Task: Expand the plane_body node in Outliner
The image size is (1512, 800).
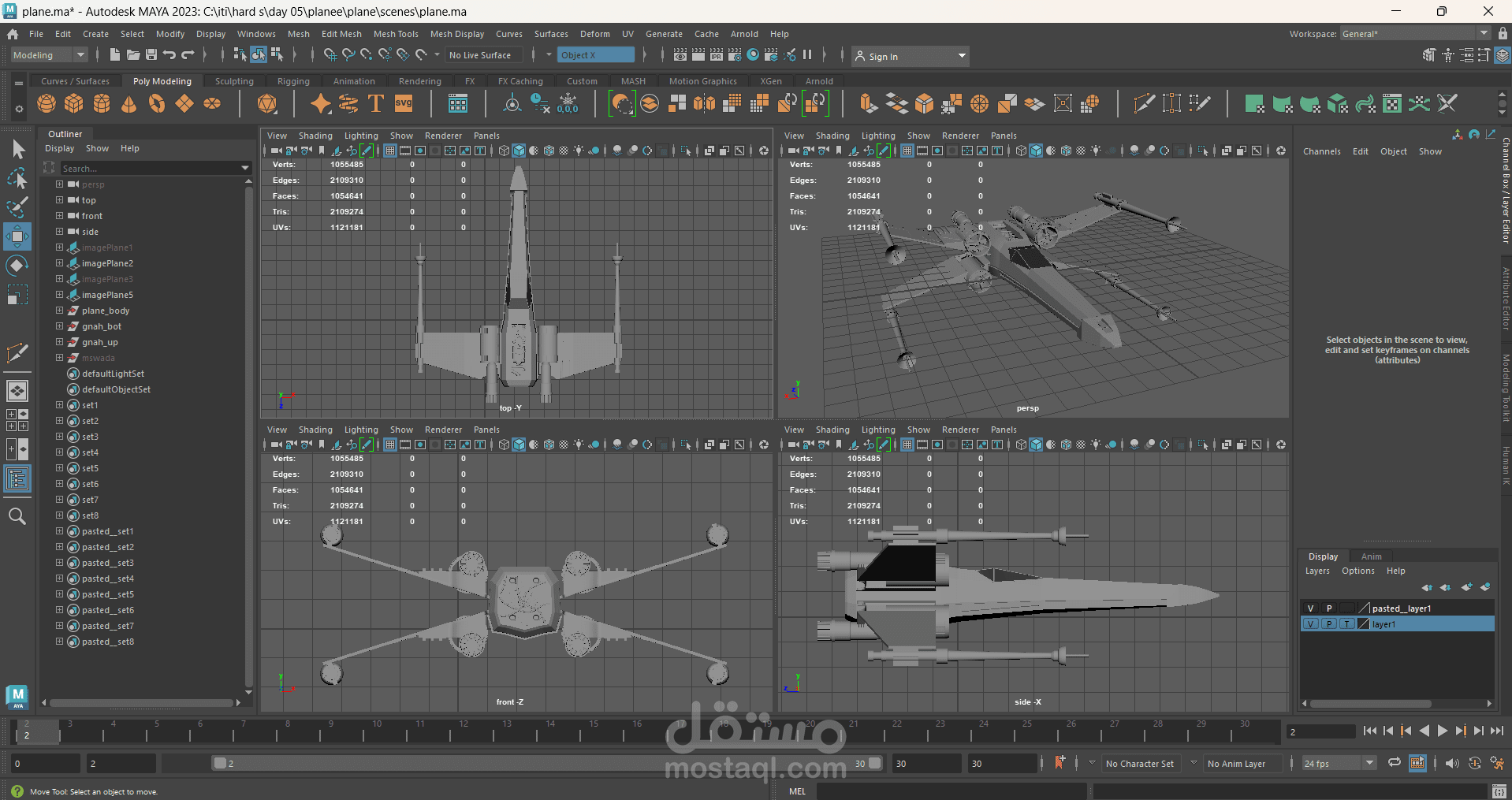Action: point(59,311)
